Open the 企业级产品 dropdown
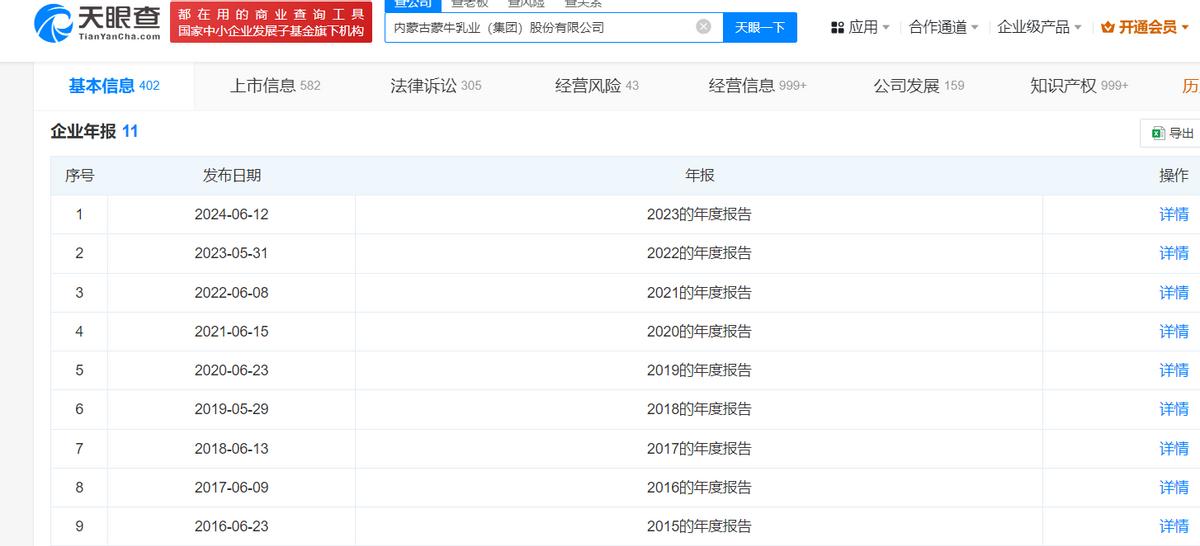1200x546 pixels. click(1039, 27)
